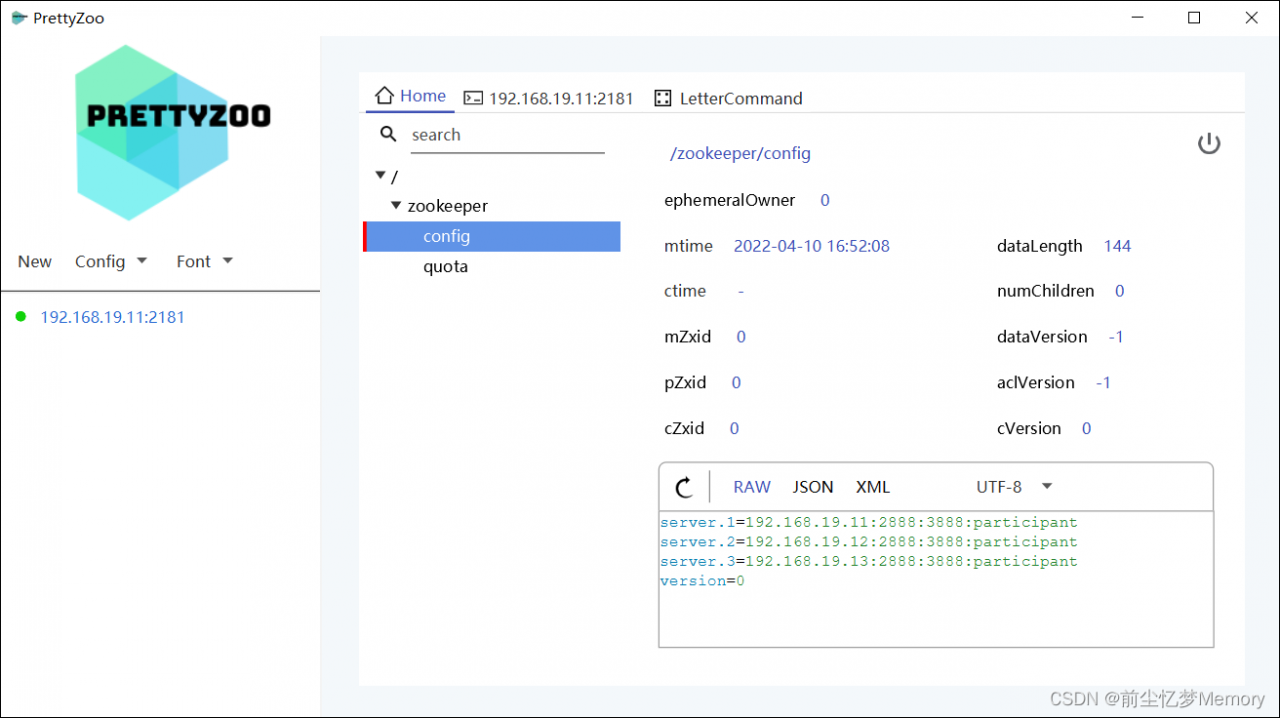The height and width of the screenshot is (718, 1280).
Task: Maximize the PrettyZoo window
Action: coord(1194,18)
